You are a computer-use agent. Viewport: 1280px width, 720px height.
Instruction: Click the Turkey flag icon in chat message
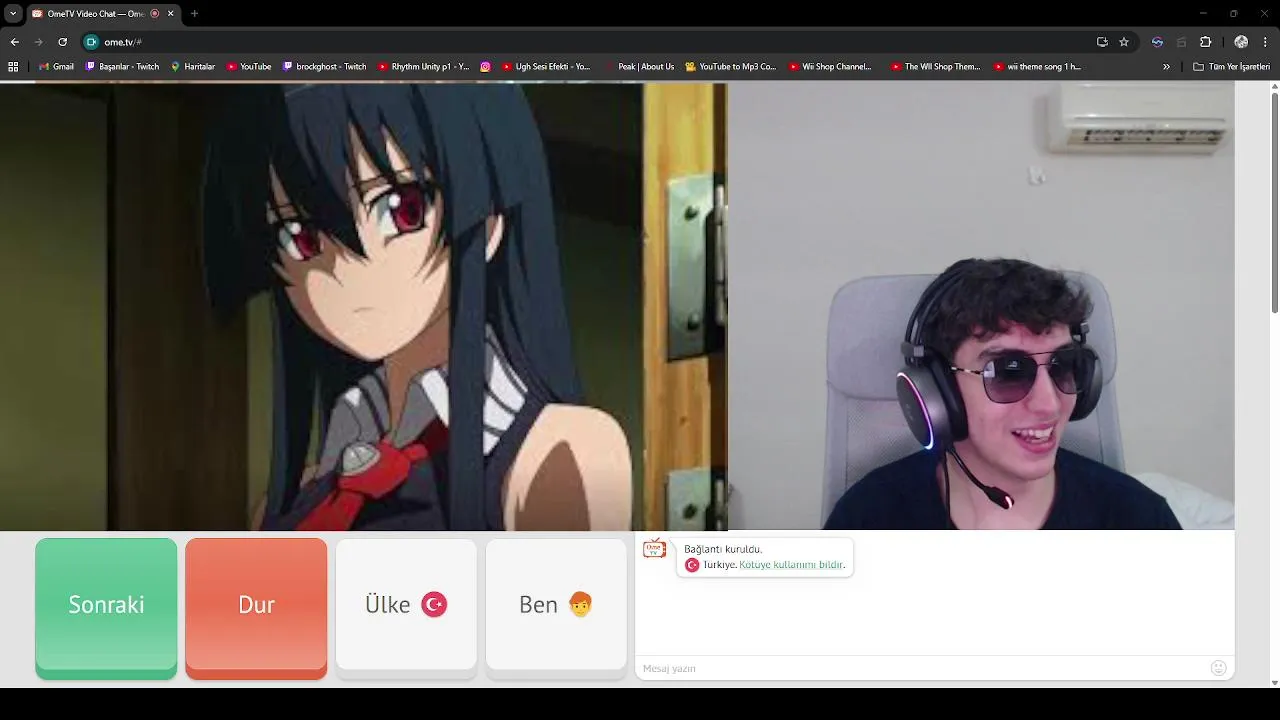coord(692,565)
